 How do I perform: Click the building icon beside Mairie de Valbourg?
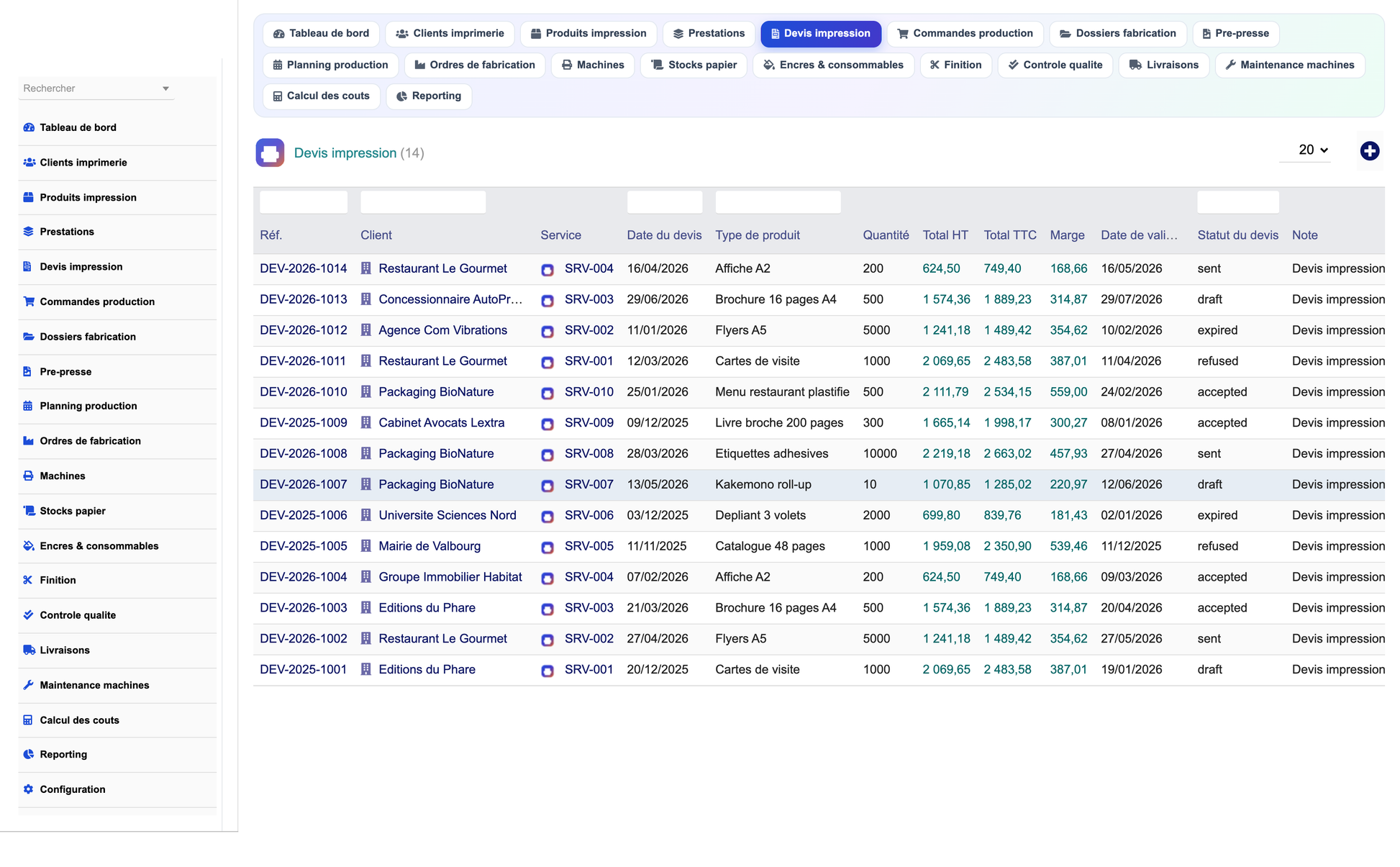[x=365, y=546]
